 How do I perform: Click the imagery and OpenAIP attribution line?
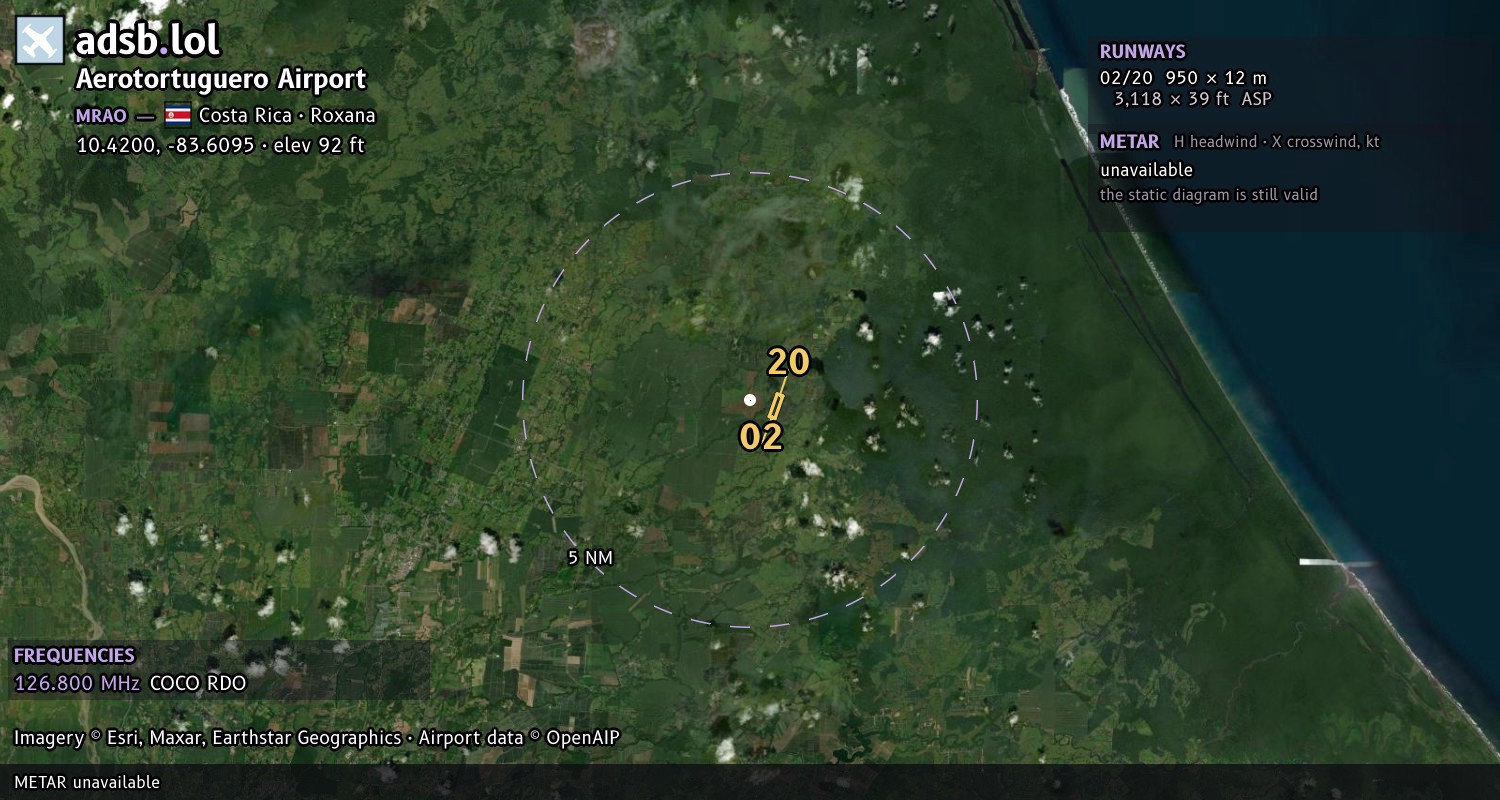[317, 738]
